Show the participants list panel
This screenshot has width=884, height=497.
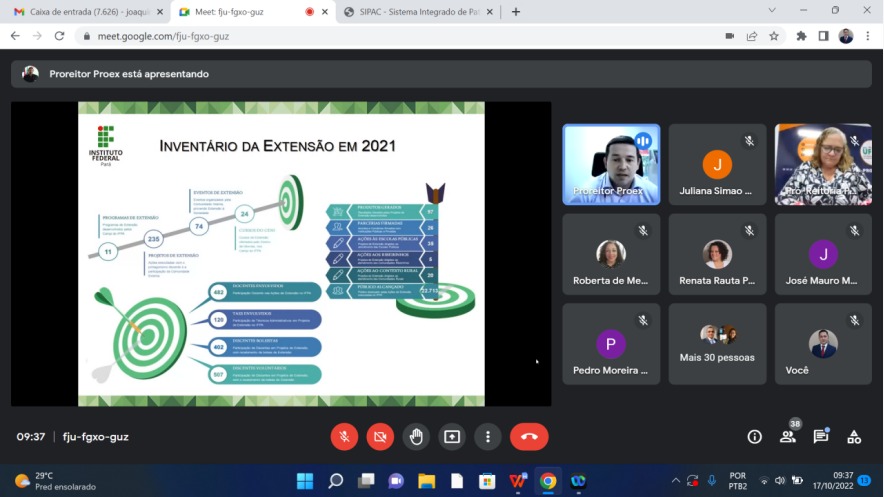pos(788,437)
